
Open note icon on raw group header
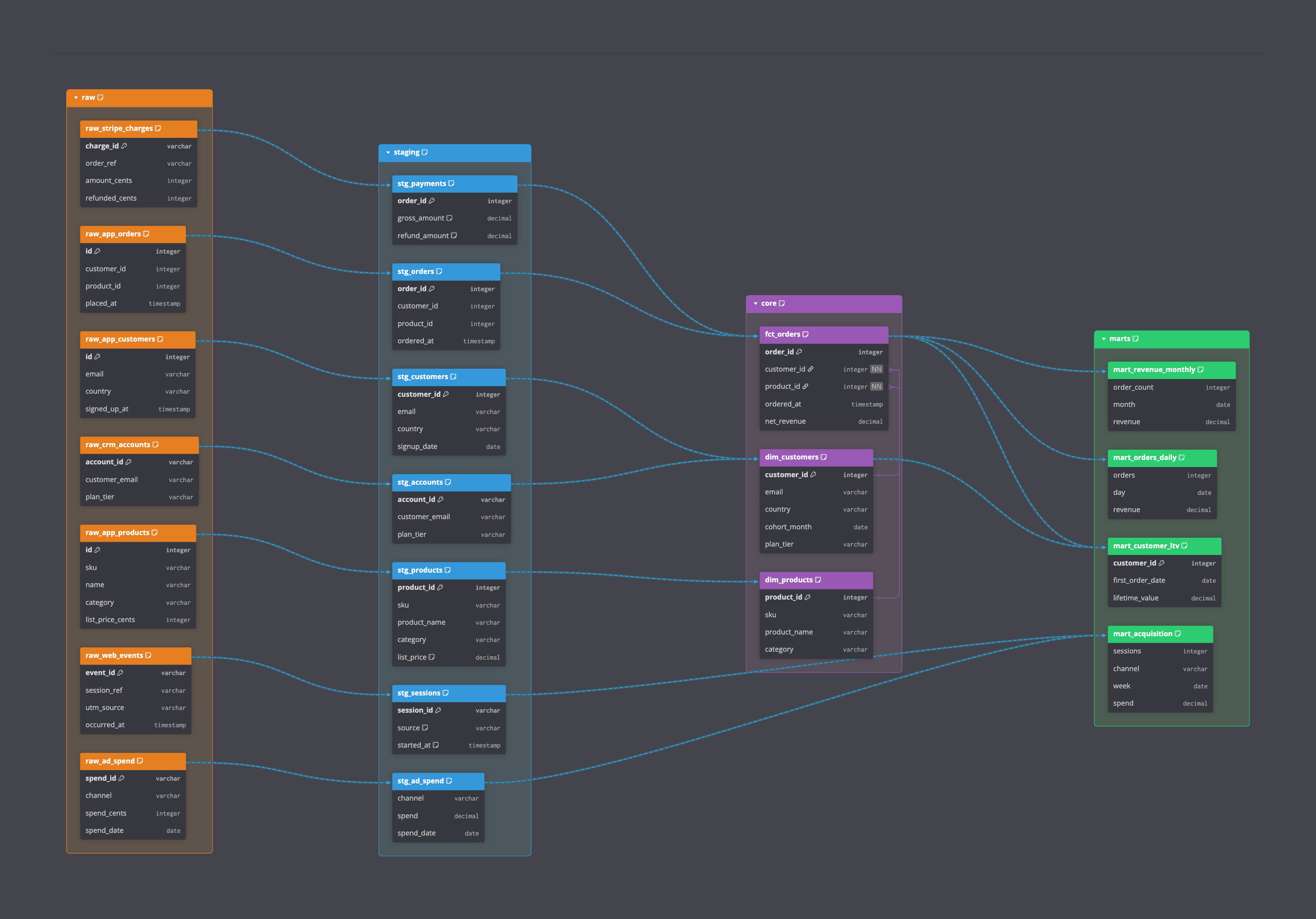100,98
